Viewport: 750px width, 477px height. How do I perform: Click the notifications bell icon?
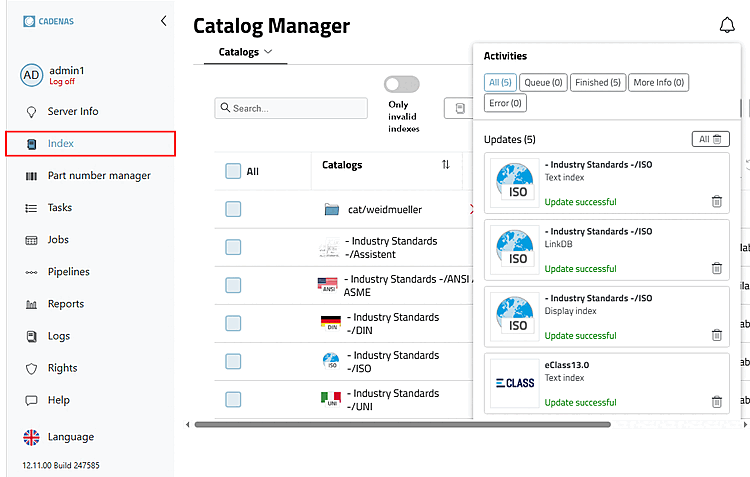[727, 26]
